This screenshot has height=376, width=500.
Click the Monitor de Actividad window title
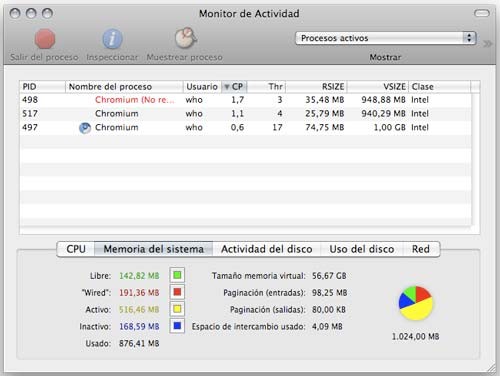coord(249,14)
